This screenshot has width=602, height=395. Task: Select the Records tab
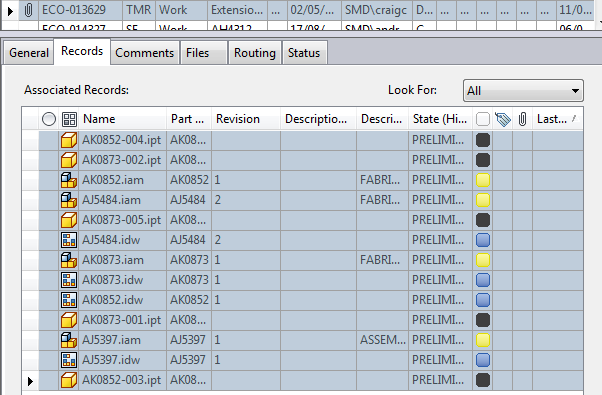(x=82, y=51)
